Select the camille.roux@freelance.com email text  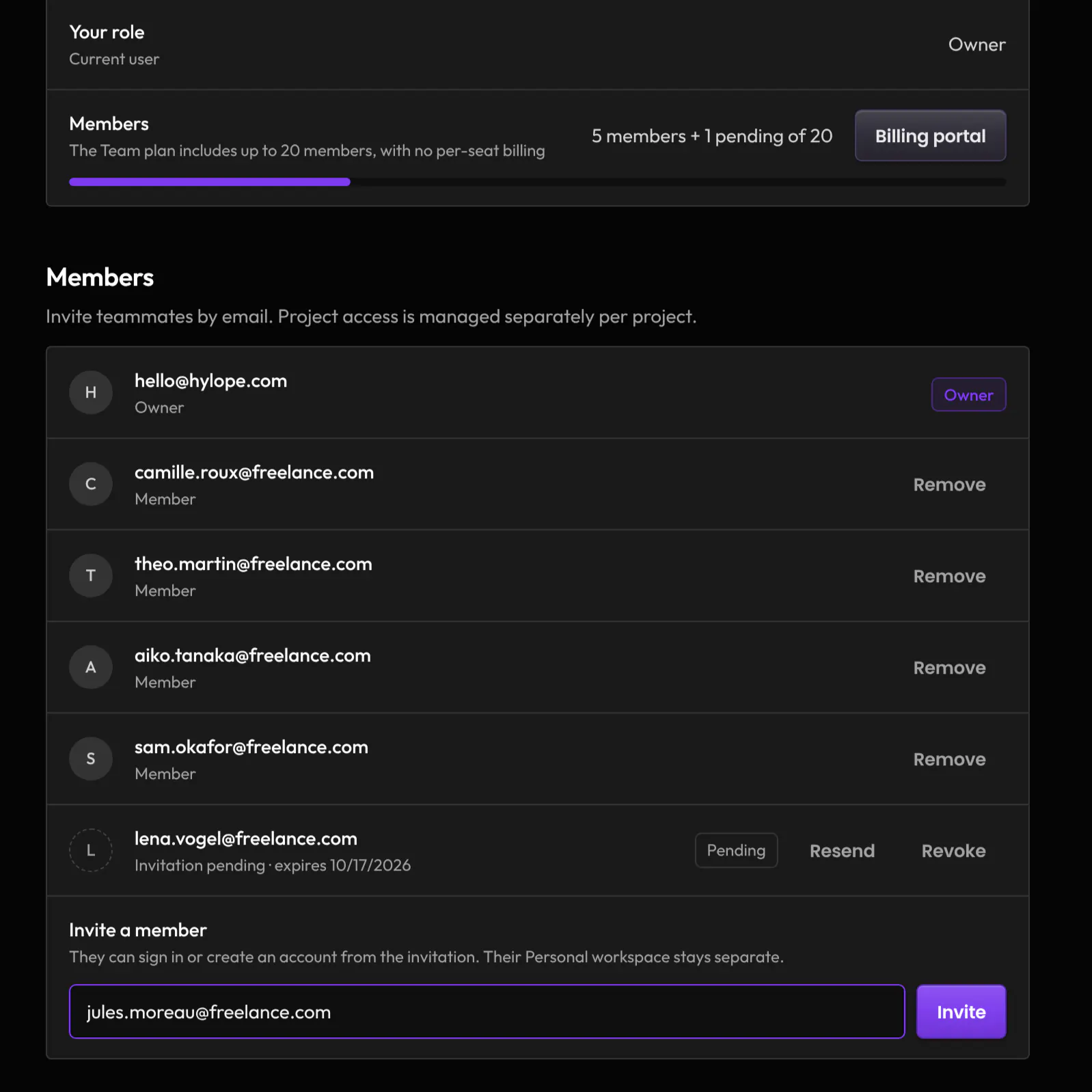click(254, 472)
